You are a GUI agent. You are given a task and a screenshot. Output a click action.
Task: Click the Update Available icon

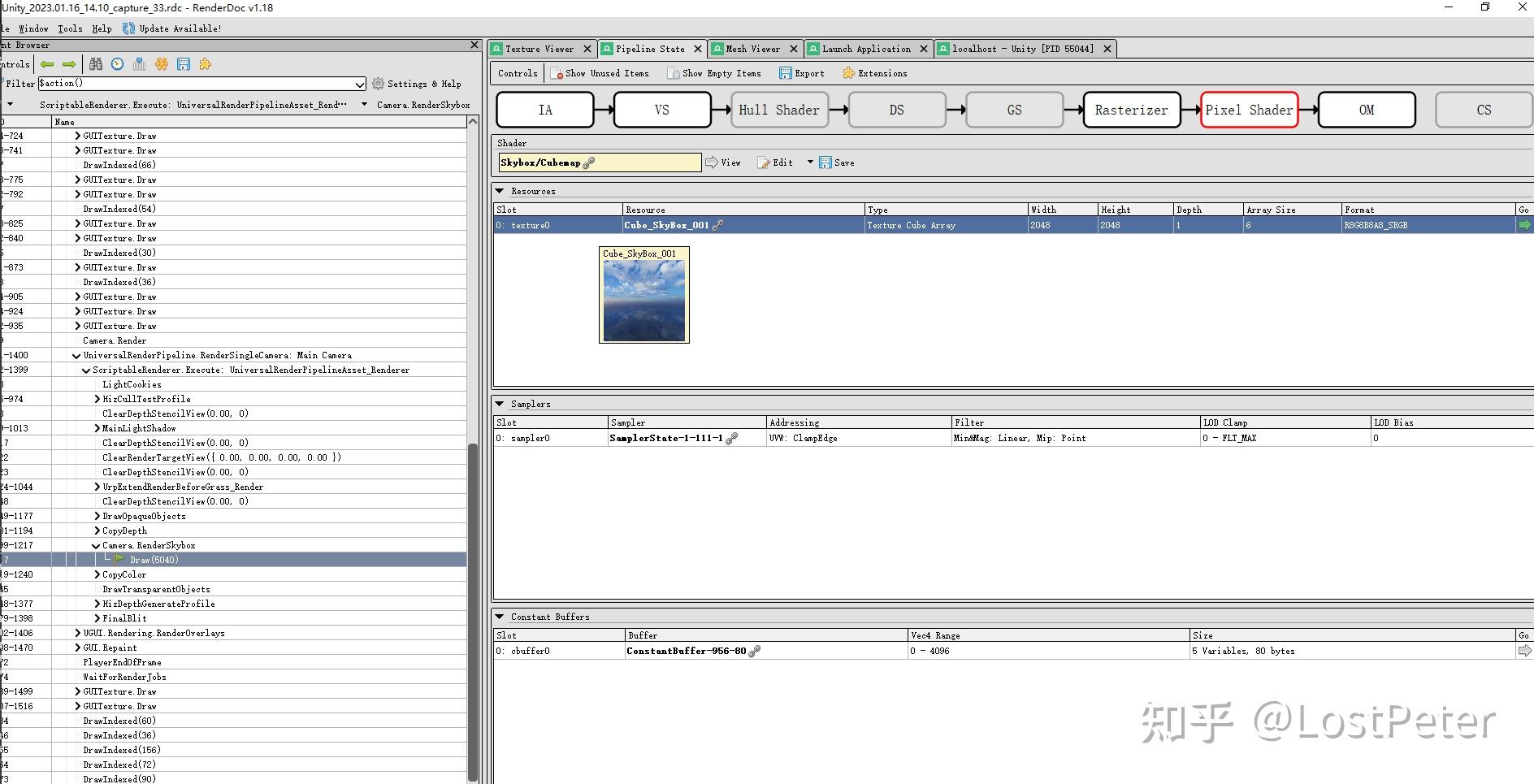(x=128, y=28)
